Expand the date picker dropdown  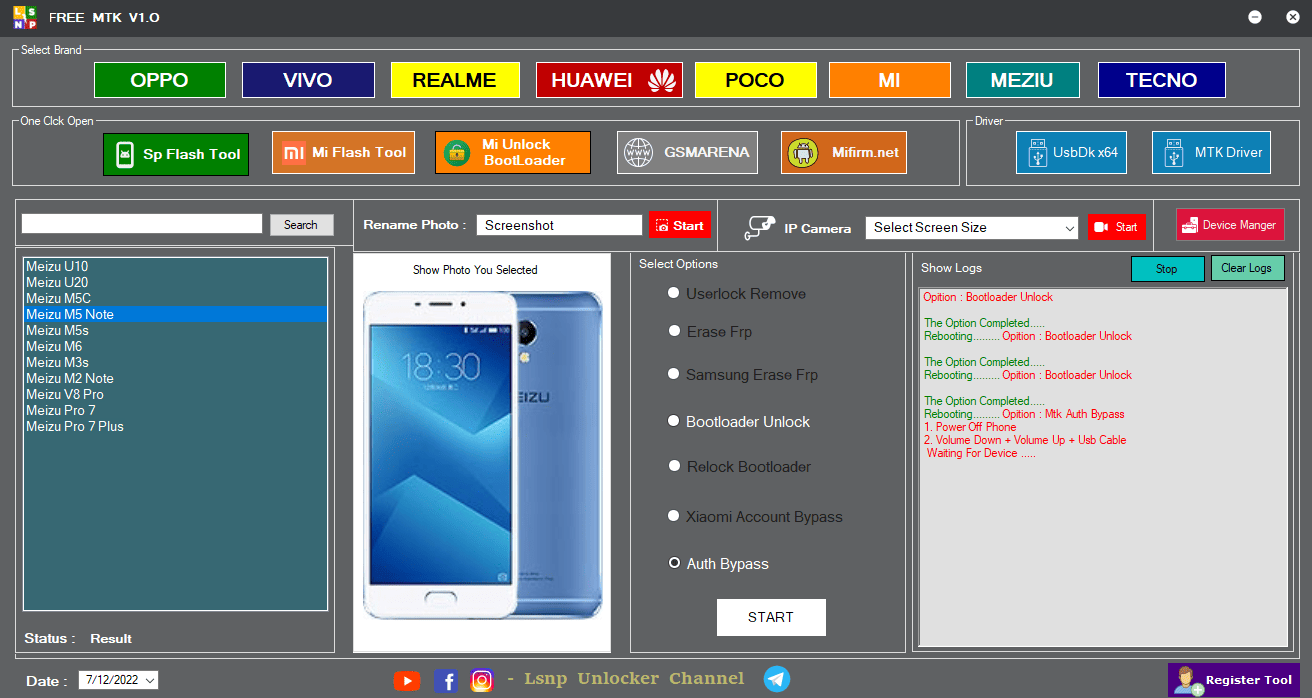point(148,679)
